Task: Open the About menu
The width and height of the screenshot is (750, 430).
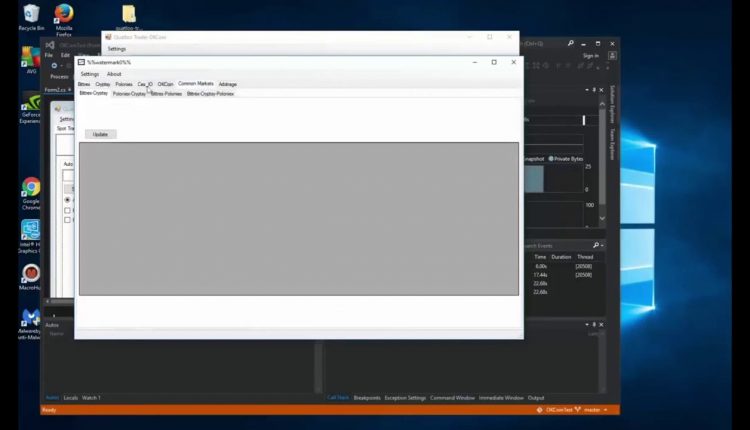Action: (114, 74)
